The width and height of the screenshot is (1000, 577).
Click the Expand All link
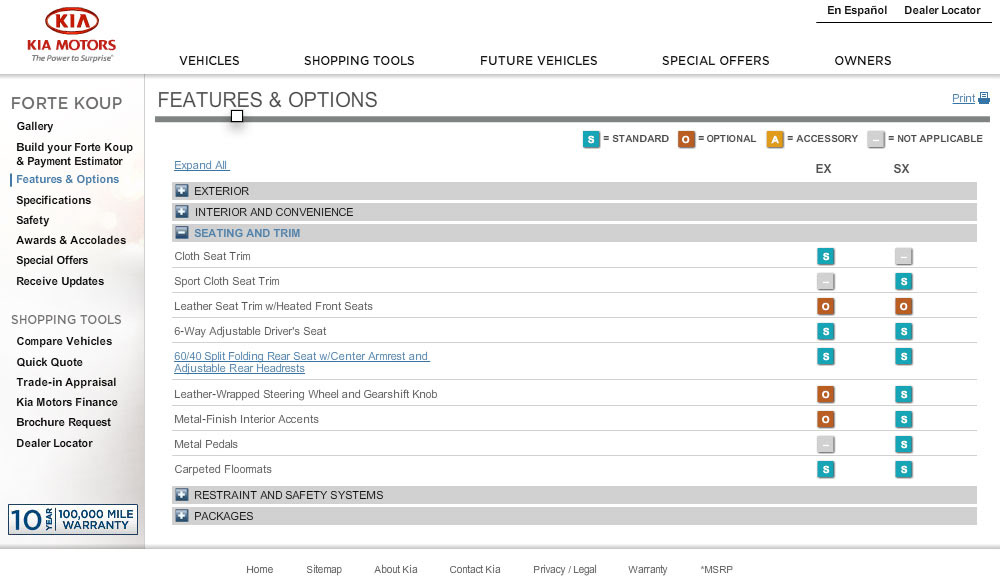click(x=202, y=165)
